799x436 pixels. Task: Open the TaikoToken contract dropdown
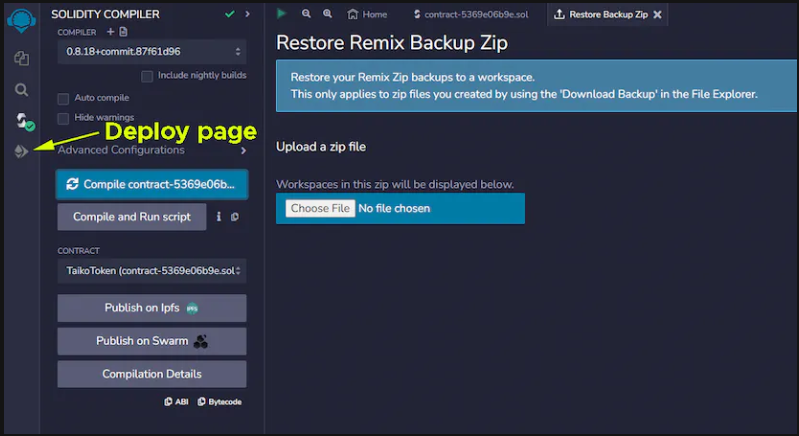pos(152,270)
